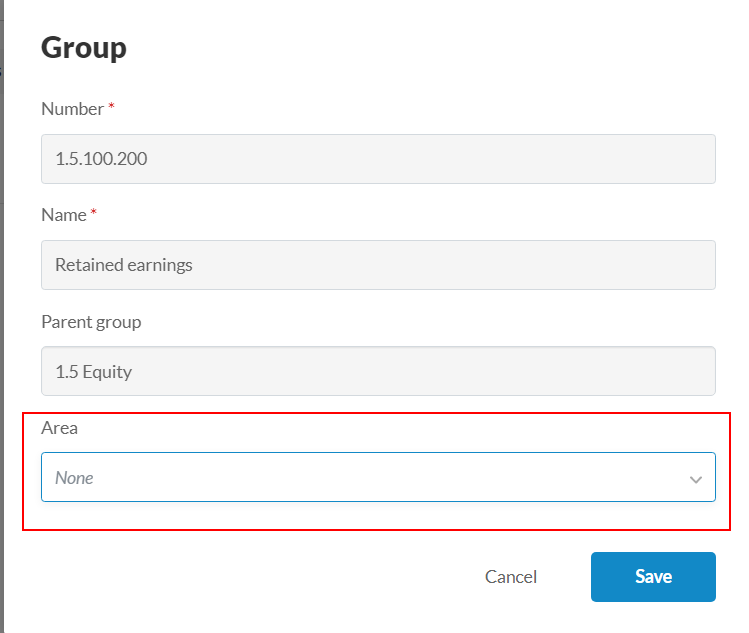Click the Retained earnings value text

pyautogui.click(x=124, y=265)
